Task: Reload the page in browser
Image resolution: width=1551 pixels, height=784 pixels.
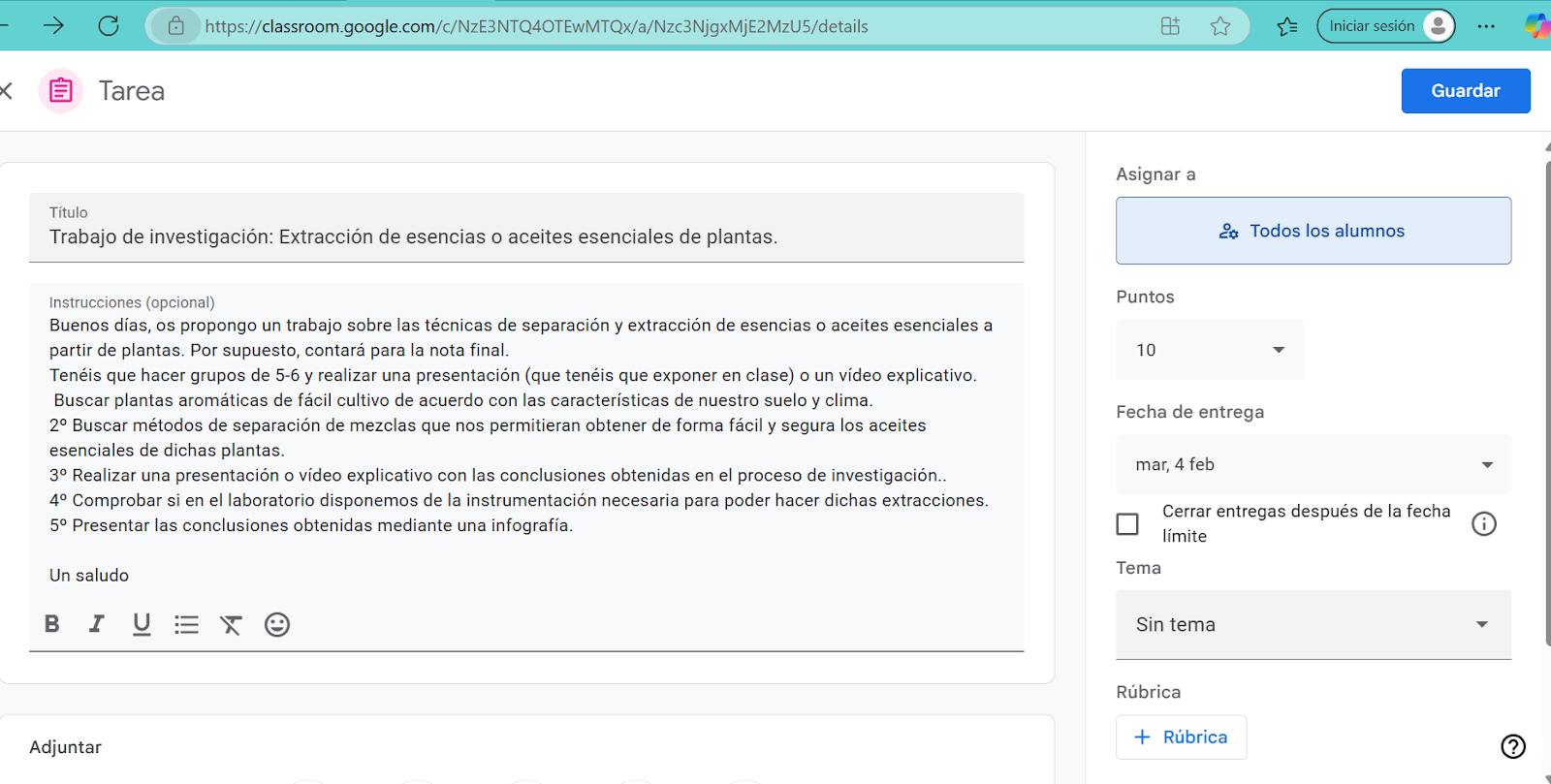Action: coord(109,26)
